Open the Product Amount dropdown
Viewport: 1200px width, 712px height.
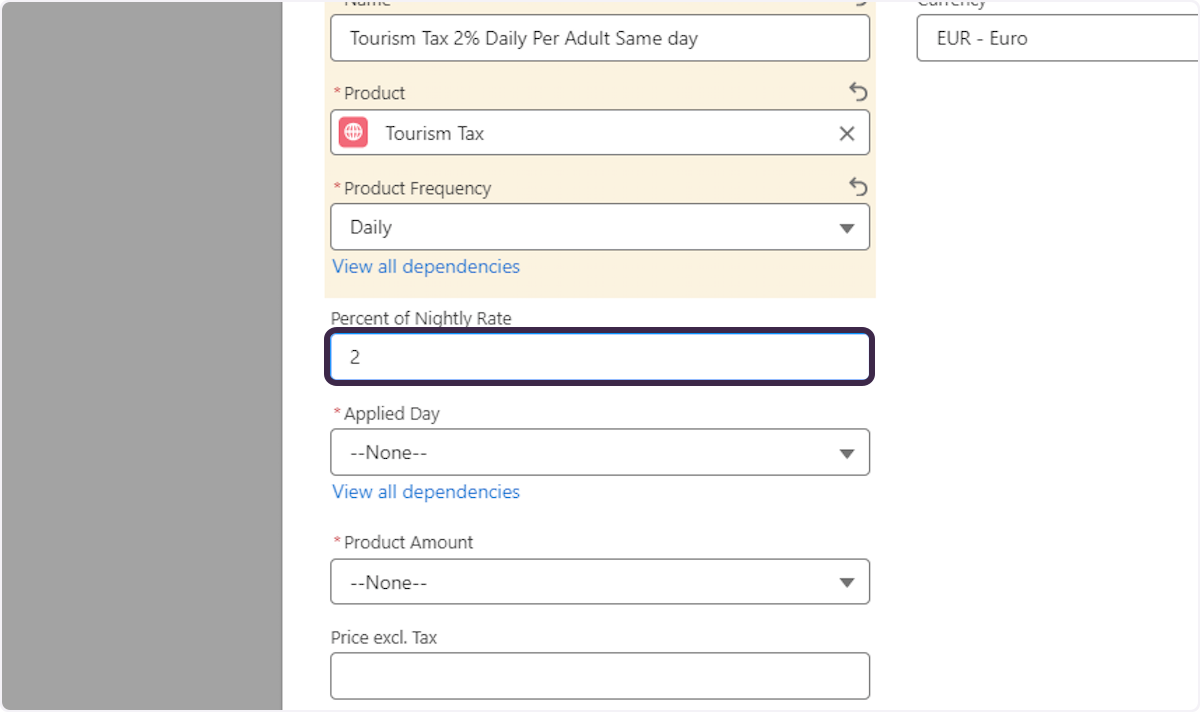(x=600, y=582)
